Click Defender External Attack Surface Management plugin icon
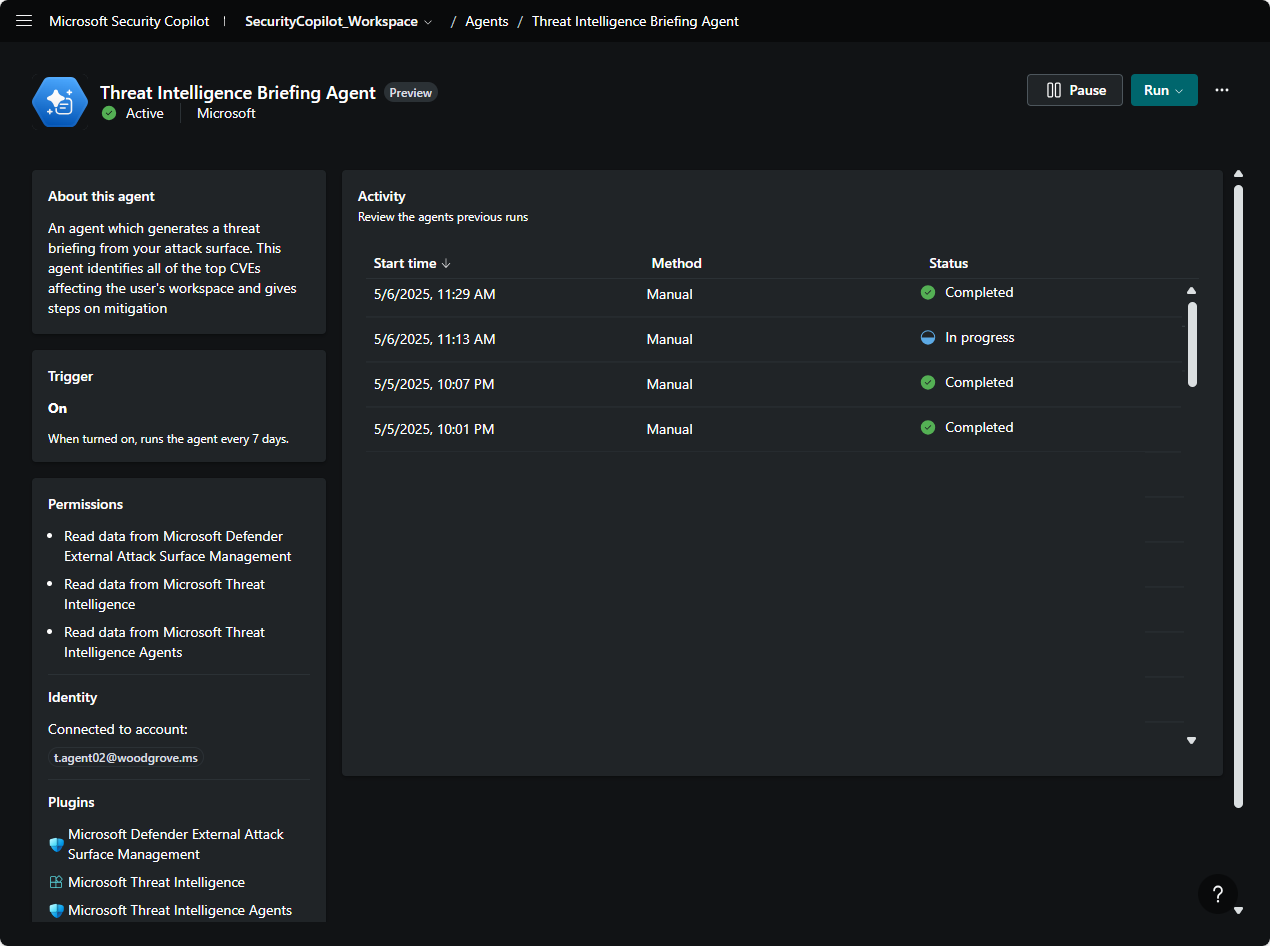 coord(56,844)
